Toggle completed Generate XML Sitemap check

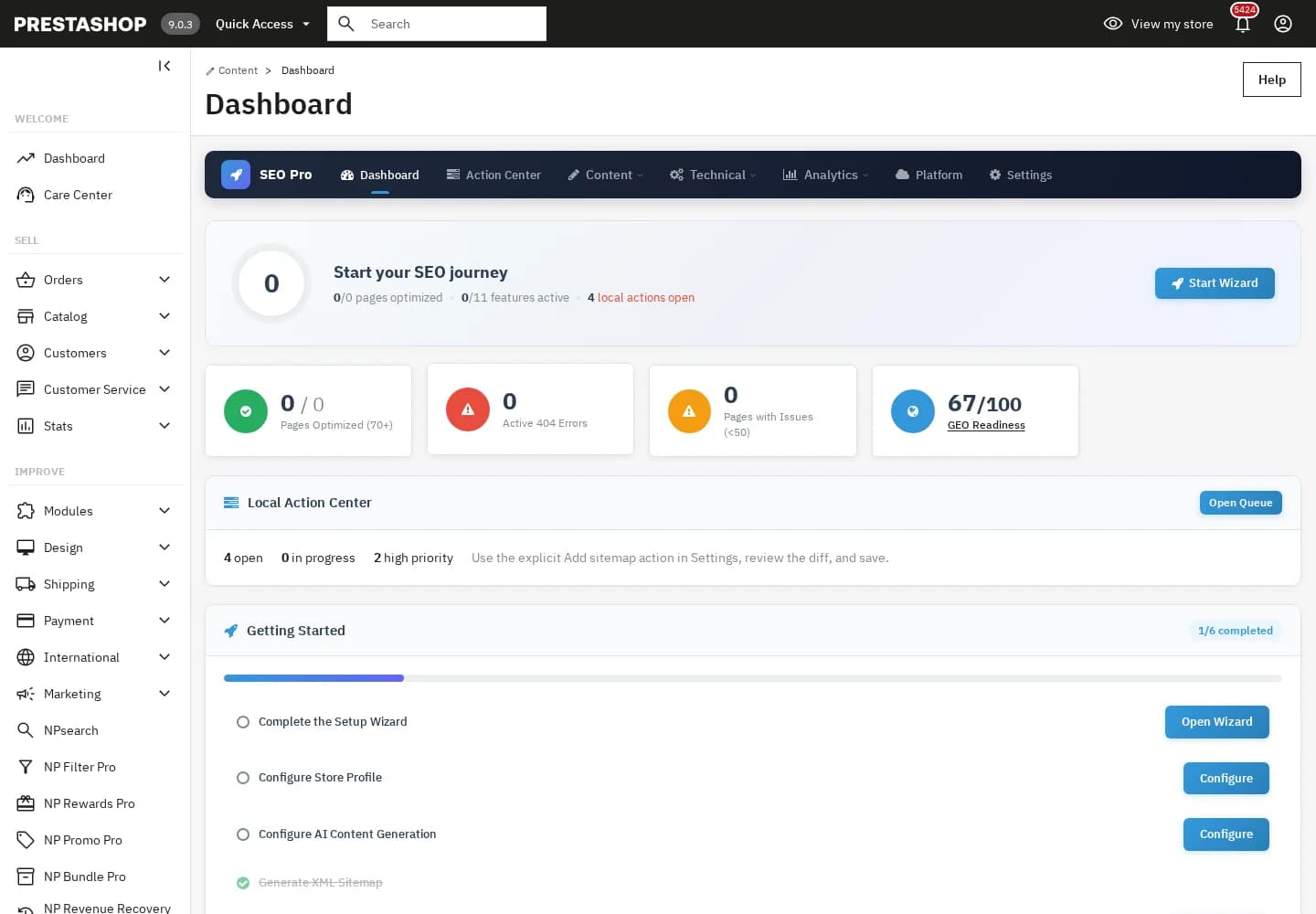pyautogui.click(x=243, y=883)
